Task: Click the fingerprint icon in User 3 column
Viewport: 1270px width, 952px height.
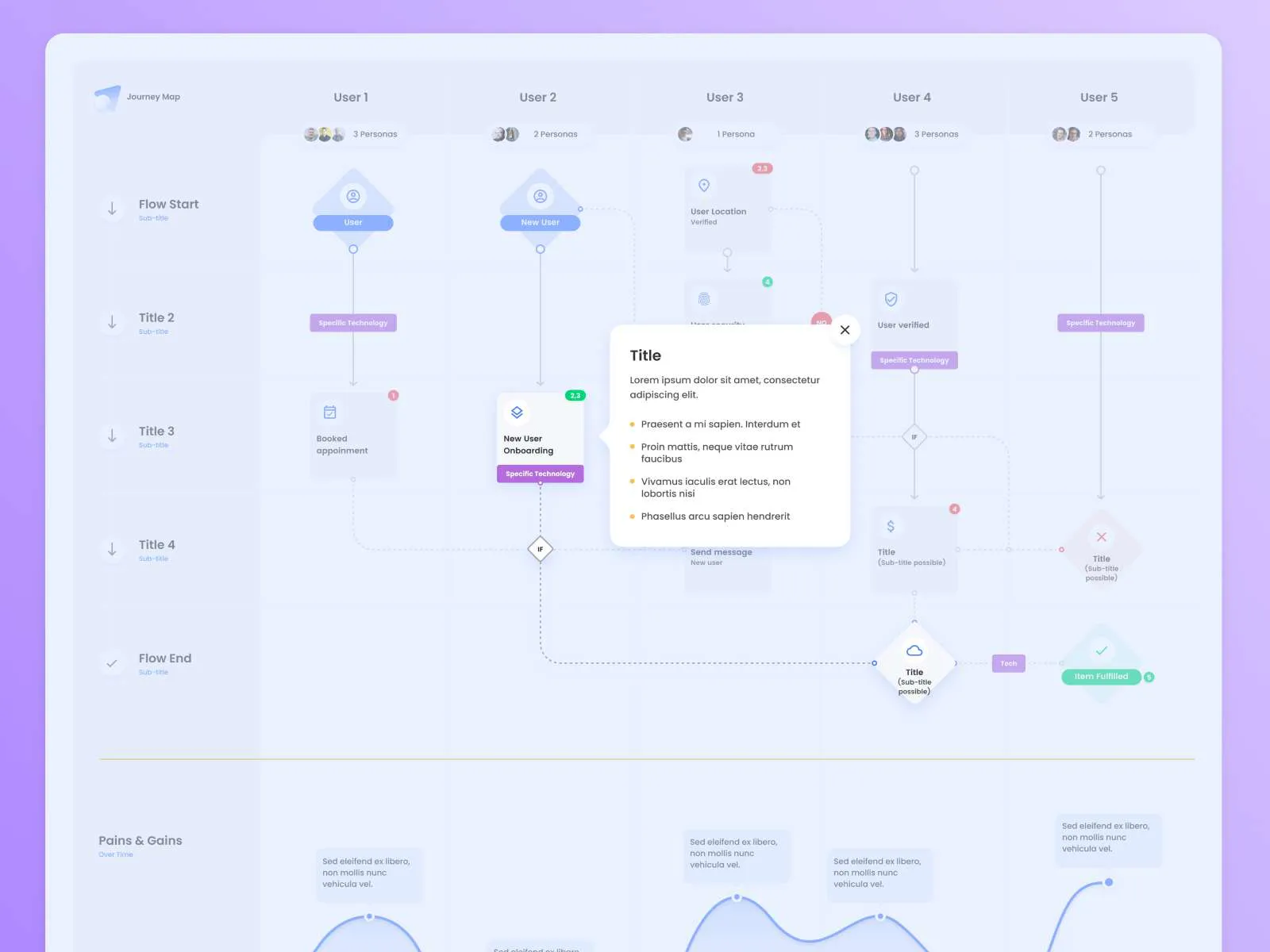Action: tap(704, 300)
